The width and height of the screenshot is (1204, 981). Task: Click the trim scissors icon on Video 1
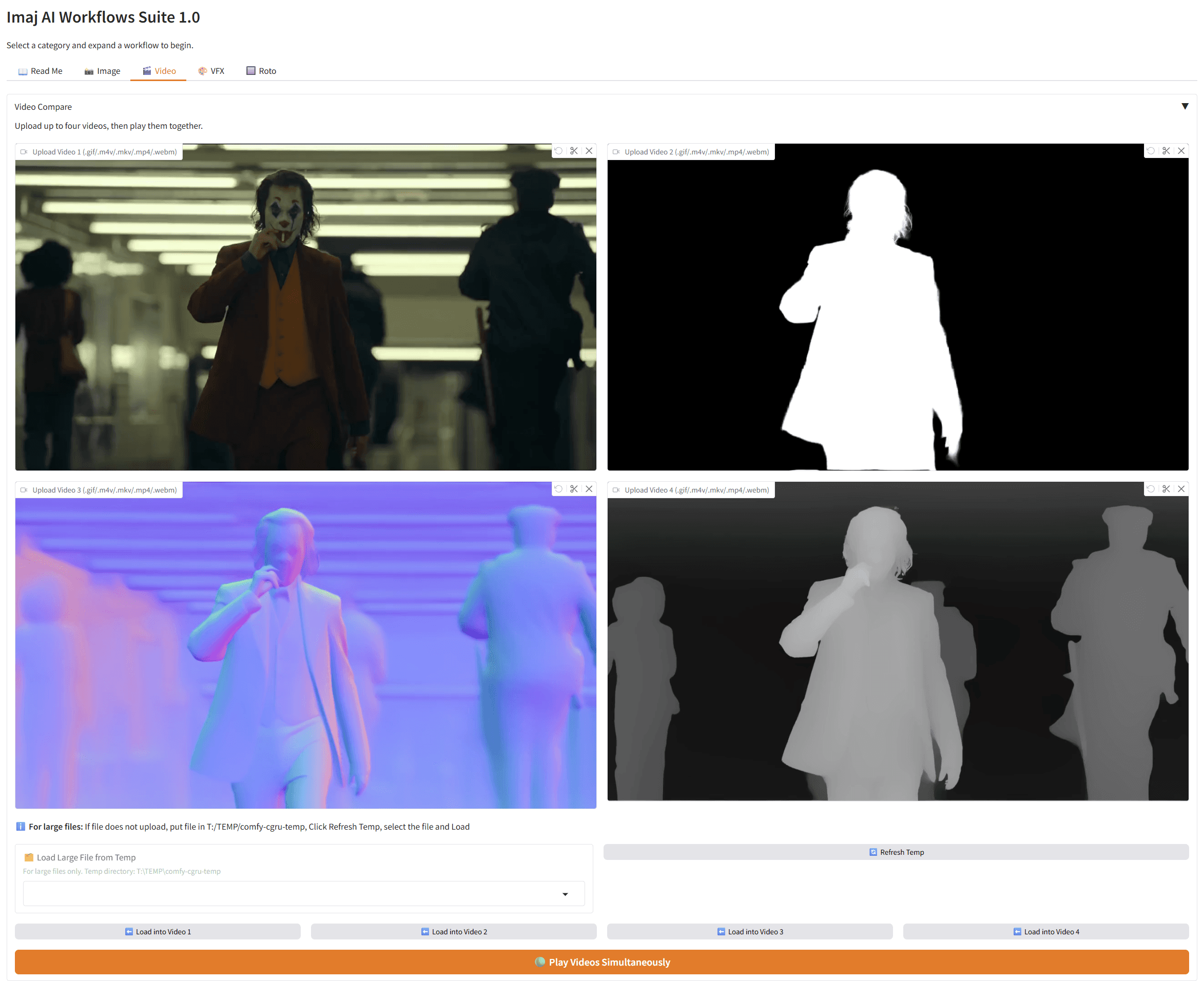coord(574,151)
